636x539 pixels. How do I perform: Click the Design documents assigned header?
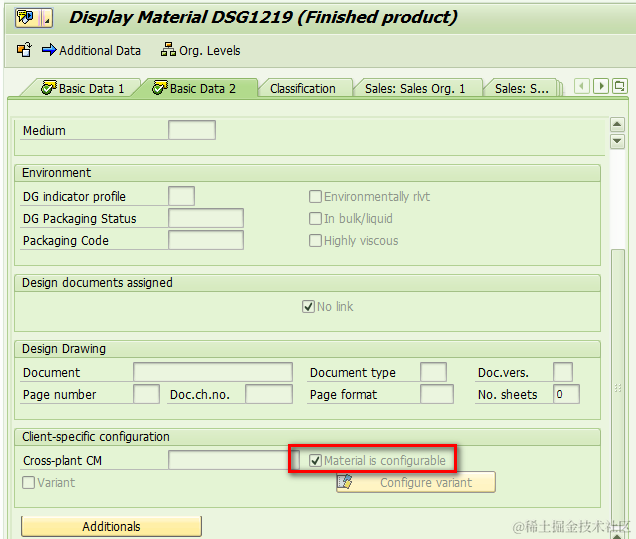pos(307,283)
